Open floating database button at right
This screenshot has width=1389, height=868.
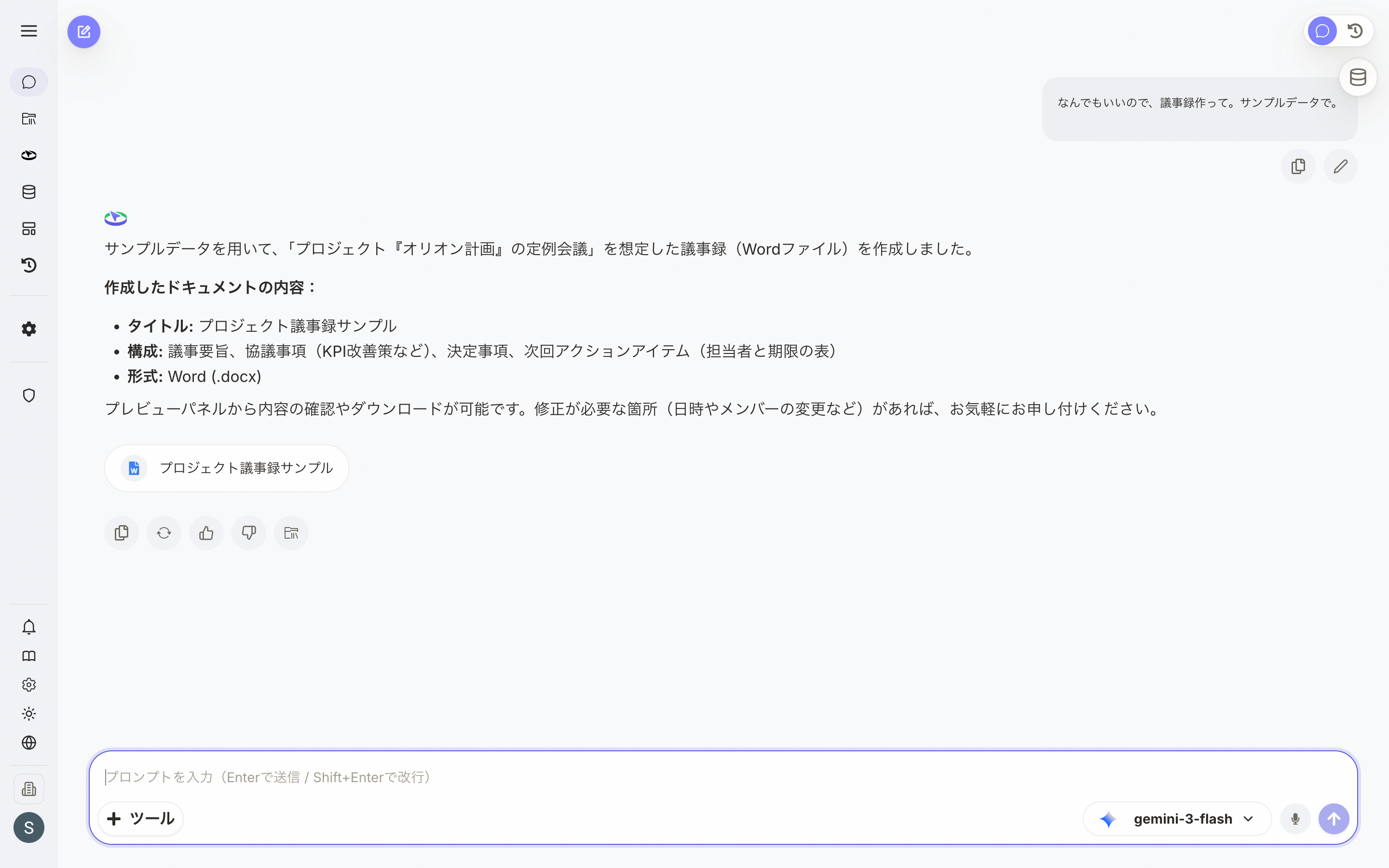[1358, 77]
